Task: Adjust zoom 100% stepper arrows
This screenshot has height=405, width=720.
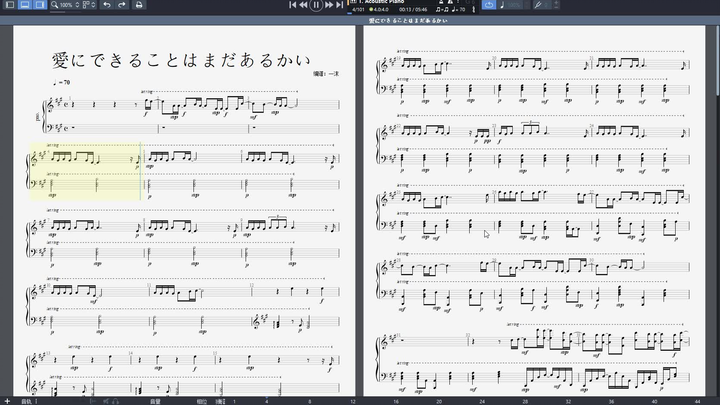Action: click(x=77, y=5)
